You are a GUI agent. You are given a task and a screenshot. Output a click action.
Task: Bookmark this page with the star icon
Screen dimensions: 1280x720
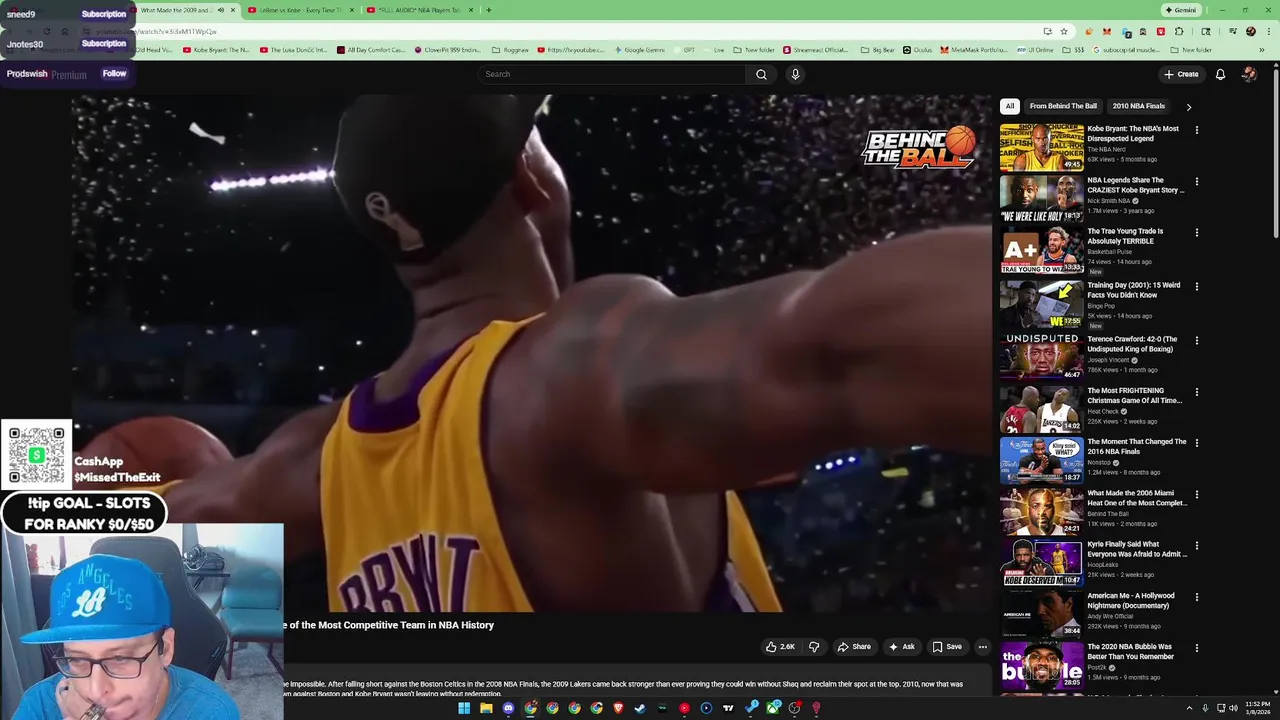(1063, 31)
